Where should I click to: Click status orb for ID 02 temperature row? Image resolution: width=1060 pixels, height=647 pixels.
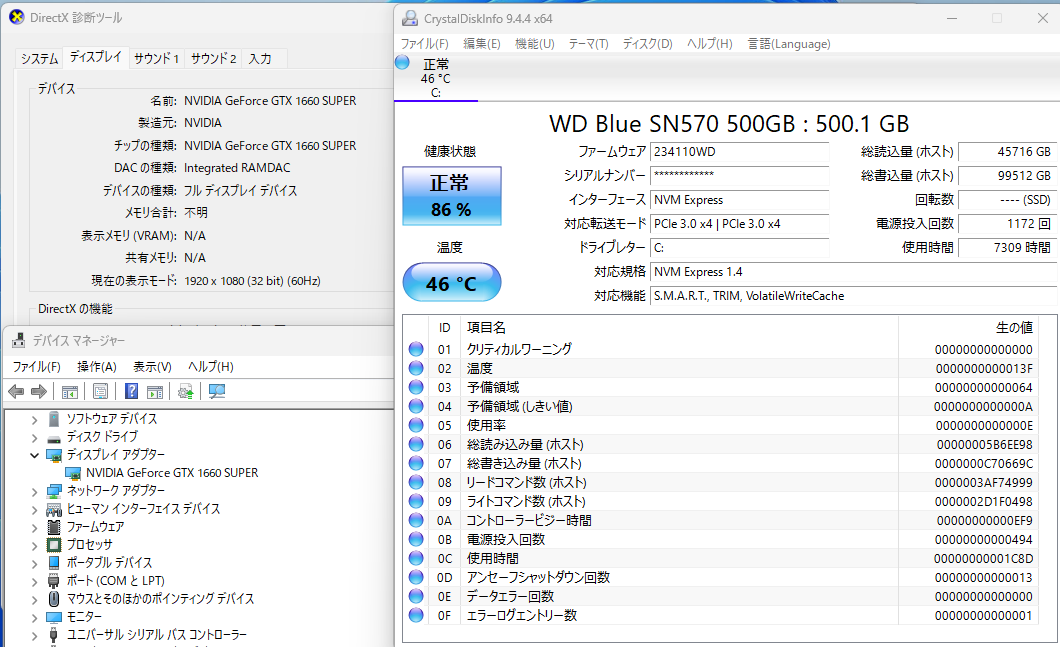[416, 368]
